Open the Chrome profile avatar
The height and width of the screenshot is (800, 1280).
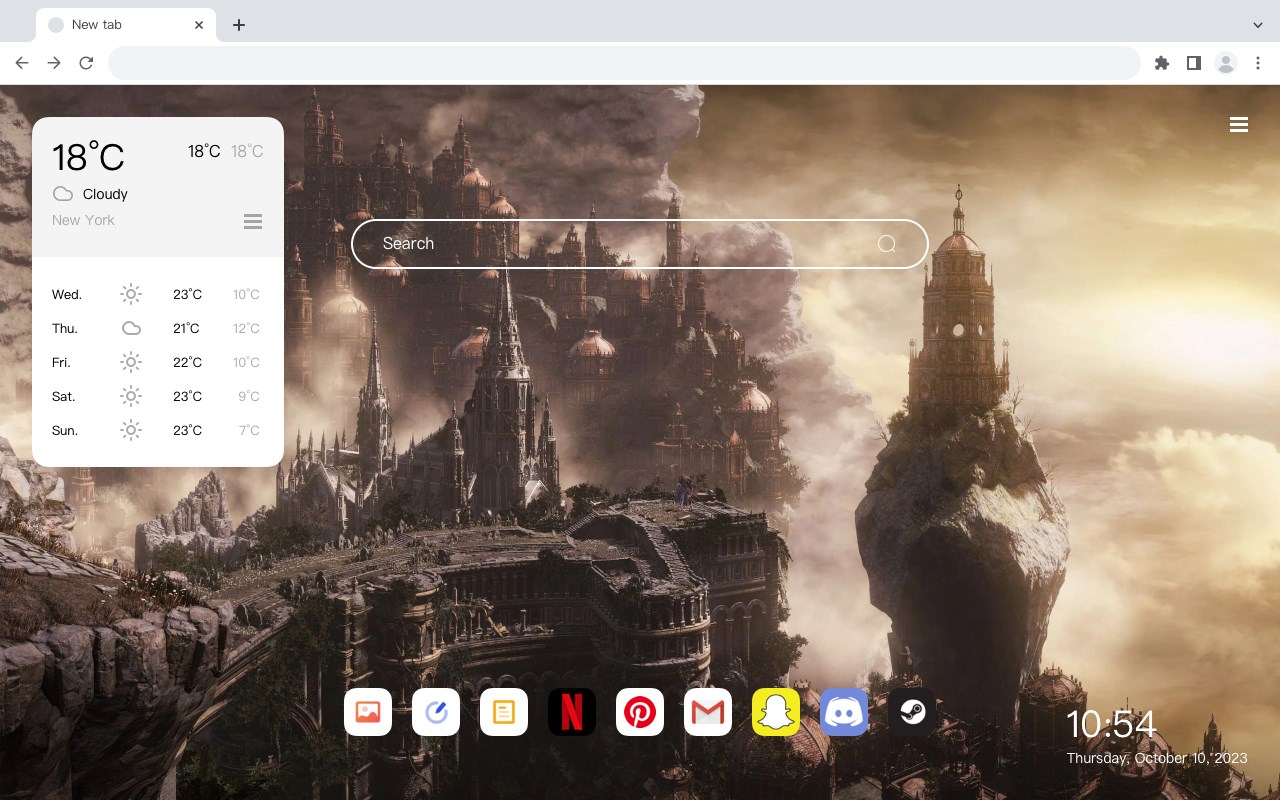(1226, 63)
